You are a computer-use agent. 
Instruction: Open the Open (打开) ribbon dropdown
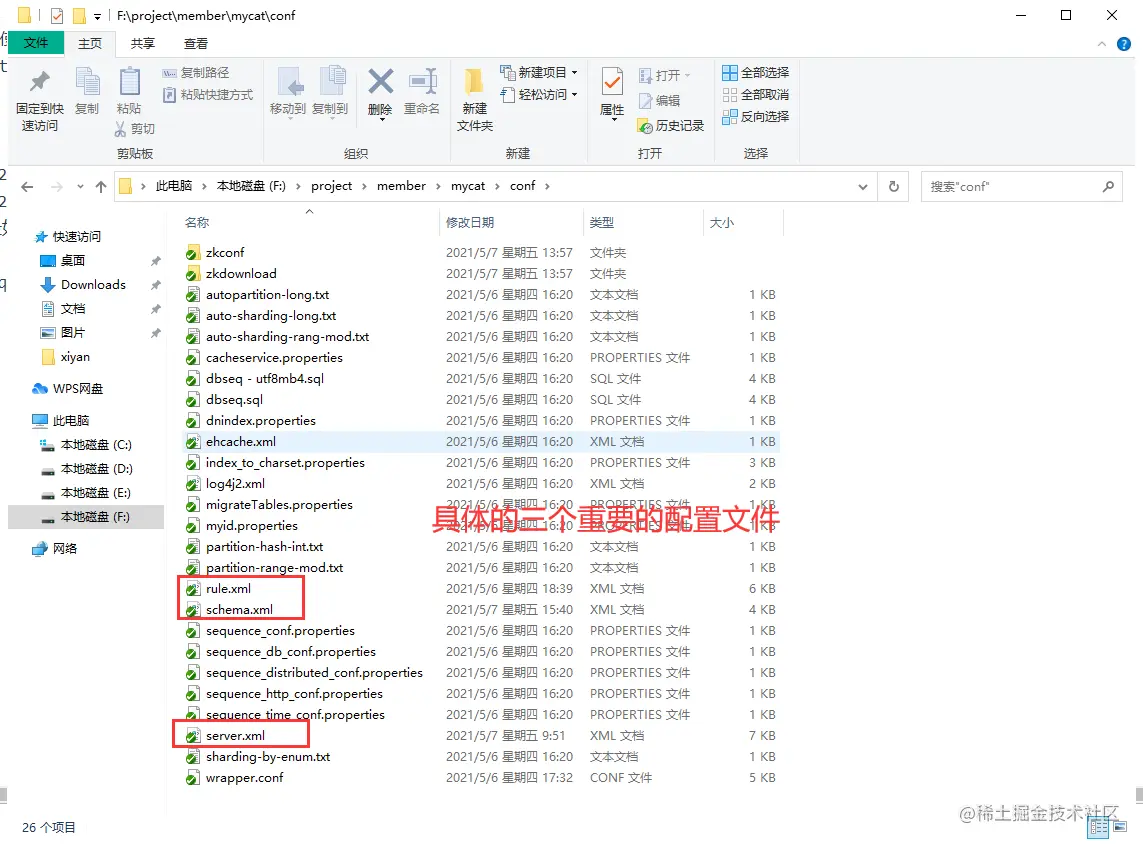coord(665,76)
